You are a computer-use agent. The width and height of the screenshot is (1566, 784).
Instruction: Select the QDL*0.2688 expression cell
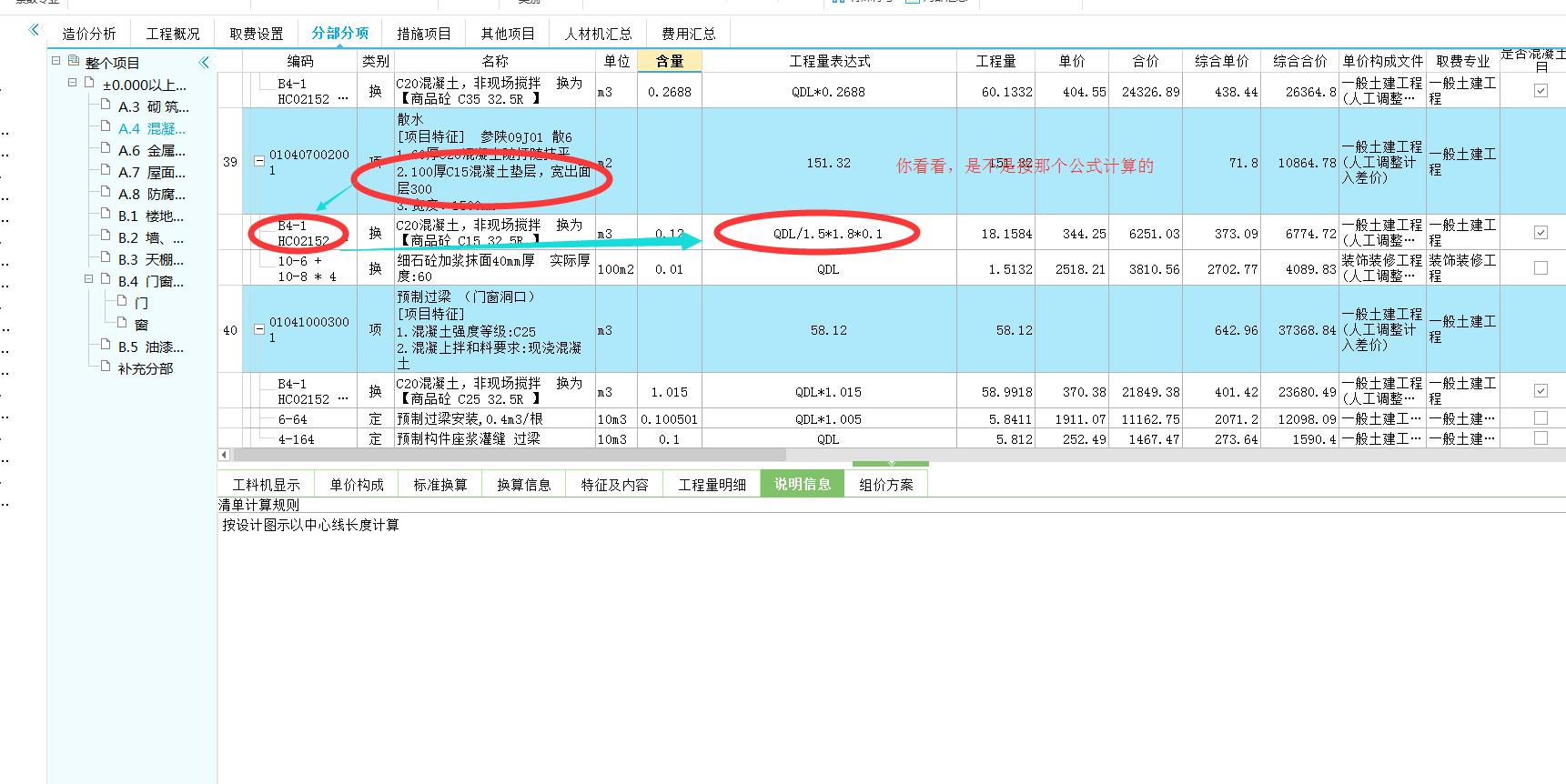click(x=829, y=91)
